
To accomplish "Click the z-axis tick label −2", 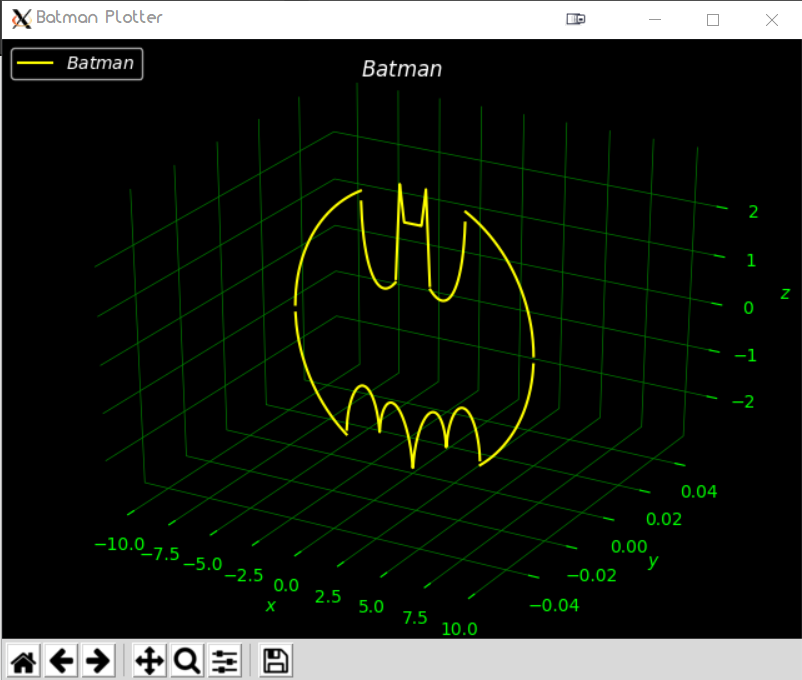I will [x=743, y=402].
